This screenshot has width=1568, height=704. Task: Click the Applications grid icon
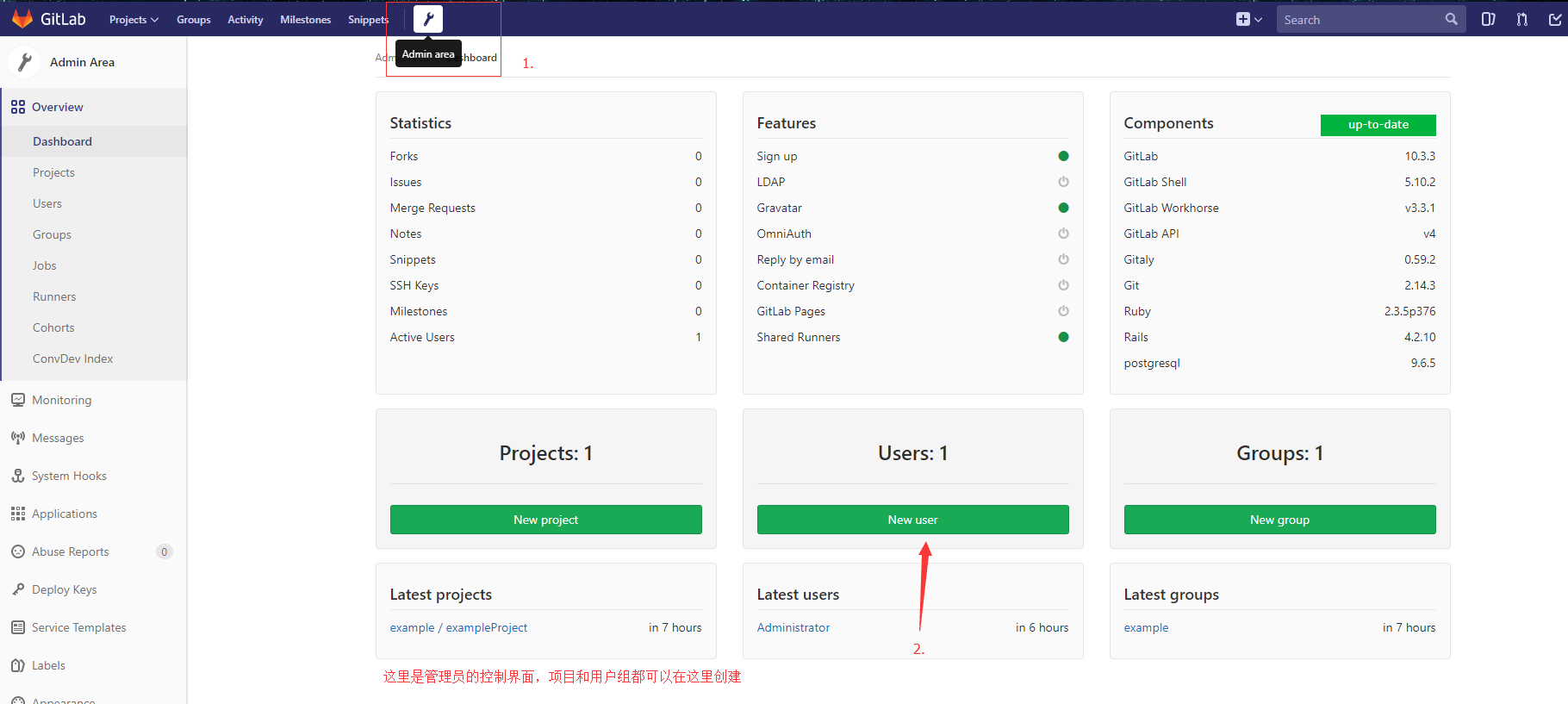(18, 514)
